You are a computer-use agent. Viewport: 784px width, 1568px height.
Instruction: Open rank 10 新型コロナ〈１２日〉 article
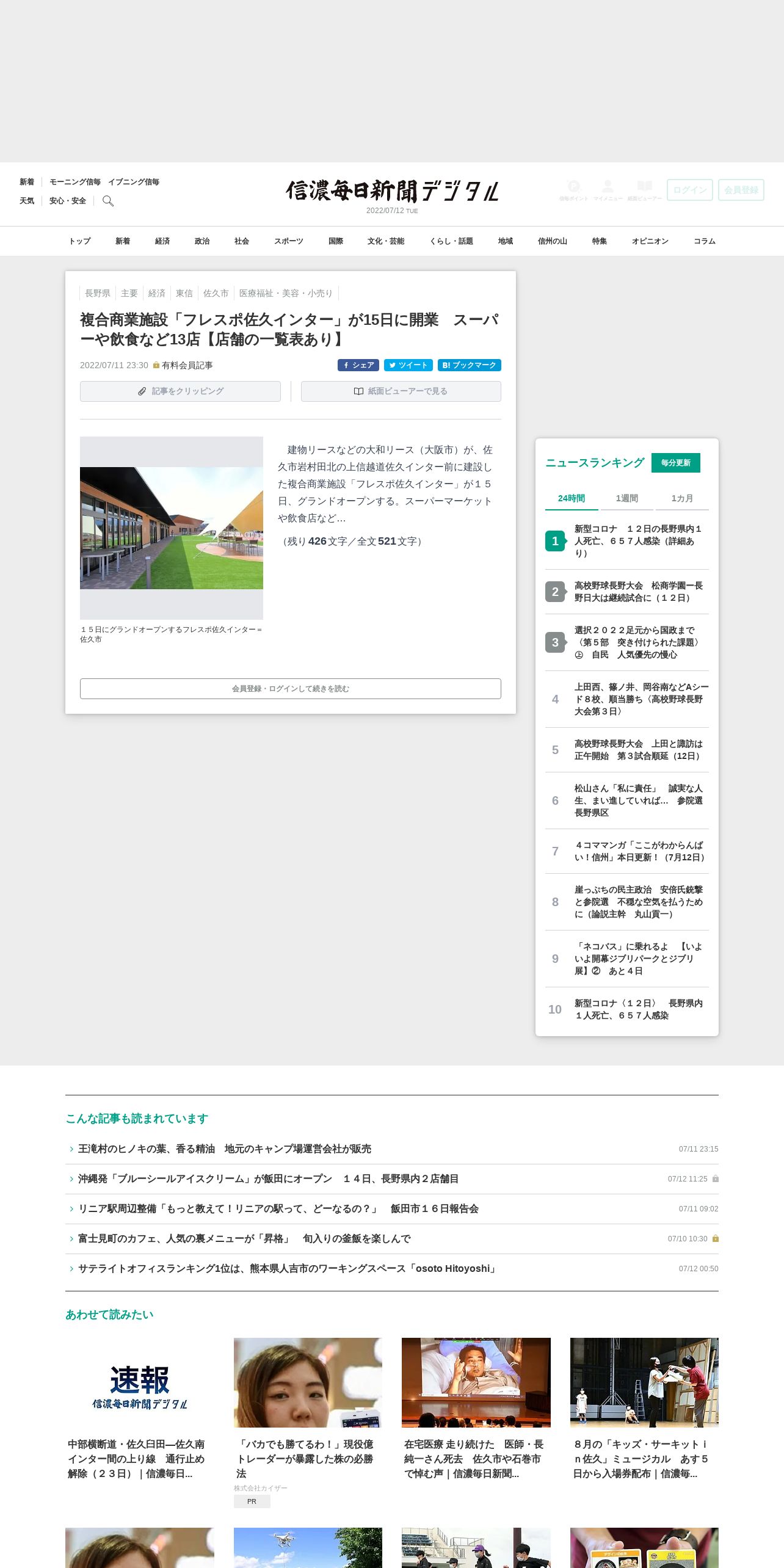[627, 1009]
